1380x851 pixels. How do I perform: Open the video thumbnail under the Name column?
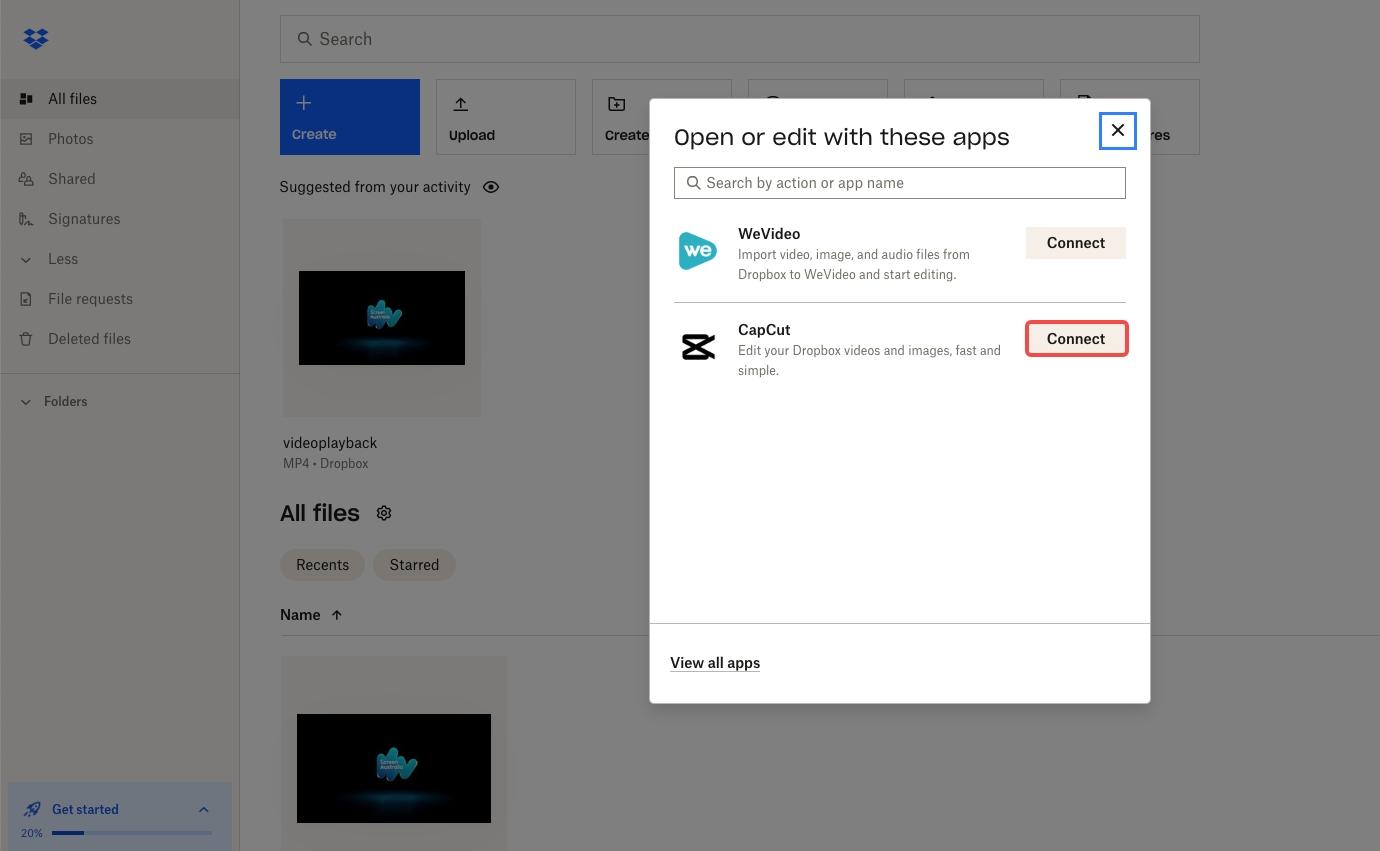(394, 768)
